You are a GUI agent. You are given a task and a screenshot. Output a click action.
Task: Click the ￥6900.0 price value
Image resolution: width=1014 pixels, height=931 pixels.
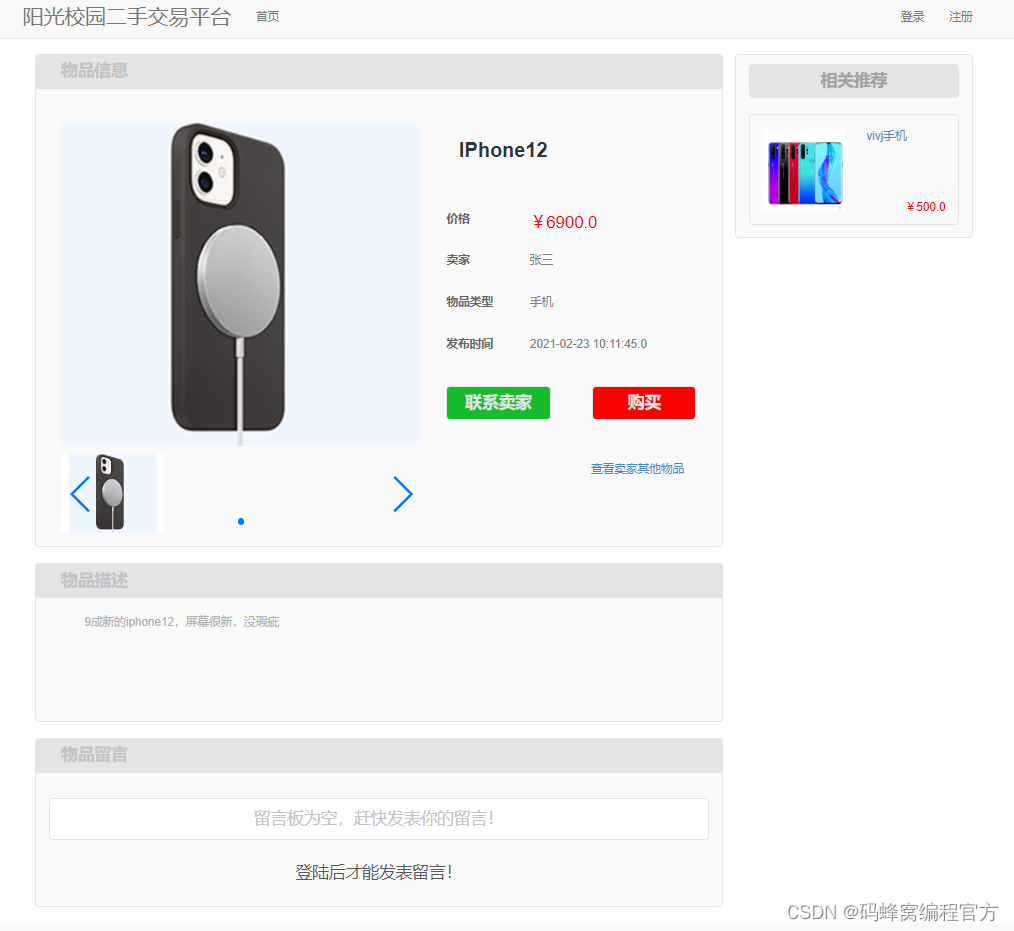565,222
